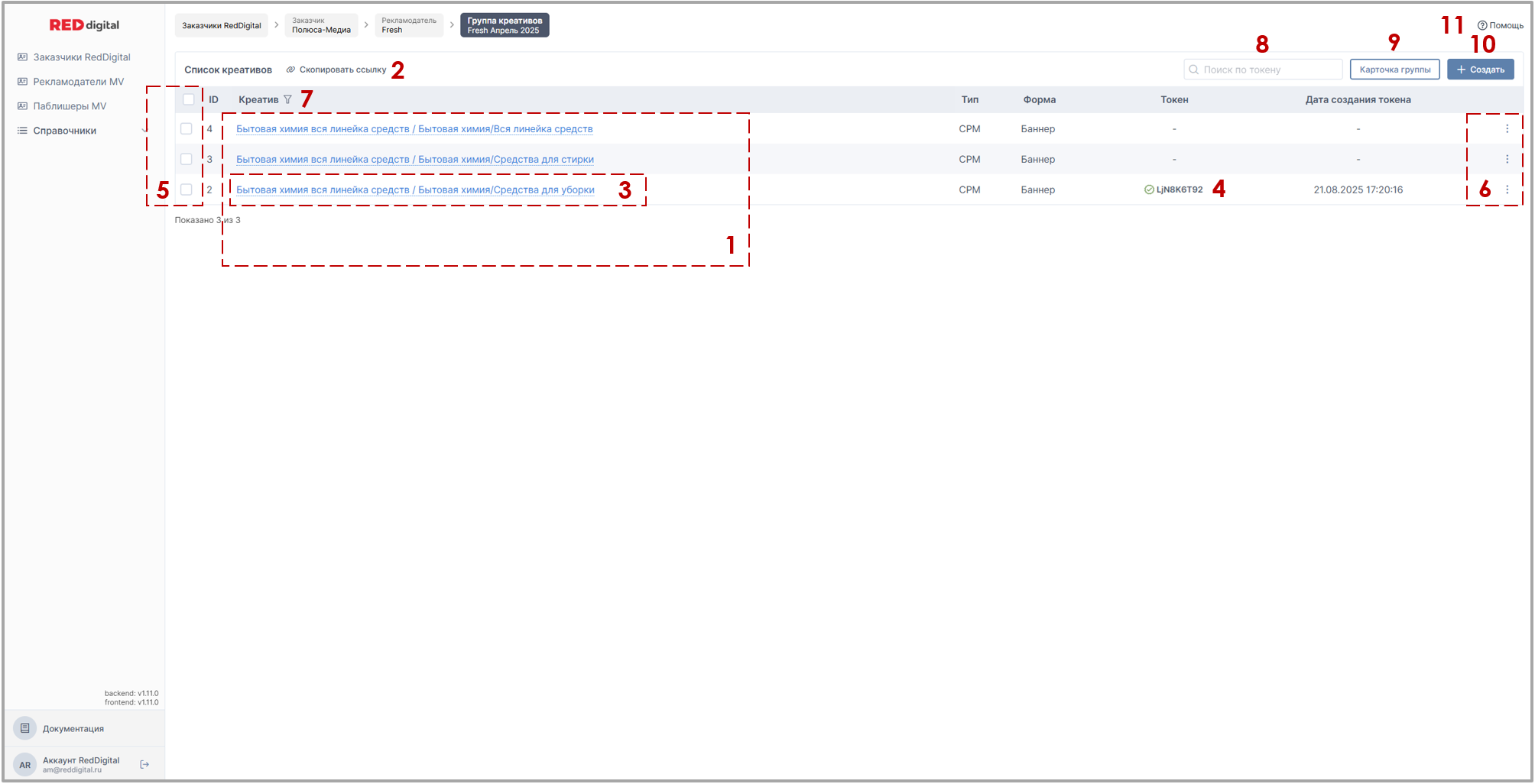Click the AR account avatar
This screenshot has height=784, width=1535.
(x=25, y=765)
